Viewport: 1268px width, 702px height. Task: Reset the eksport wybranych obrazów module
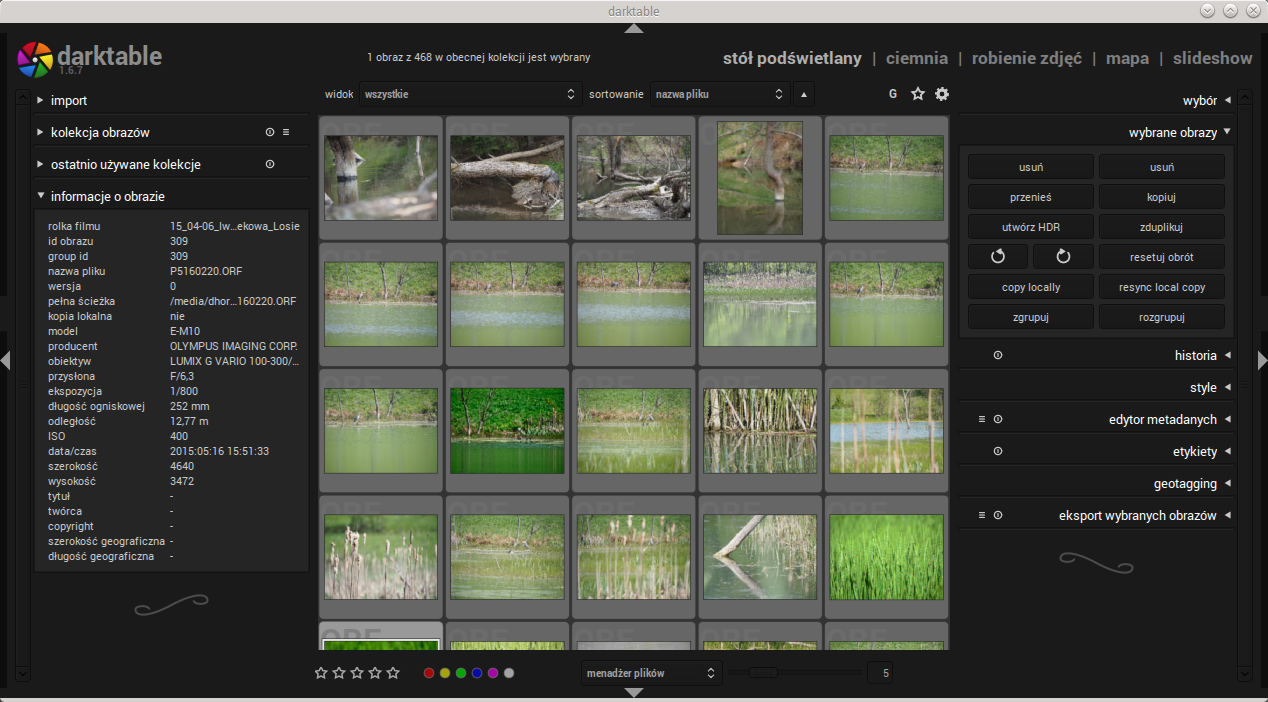point(998,516)
